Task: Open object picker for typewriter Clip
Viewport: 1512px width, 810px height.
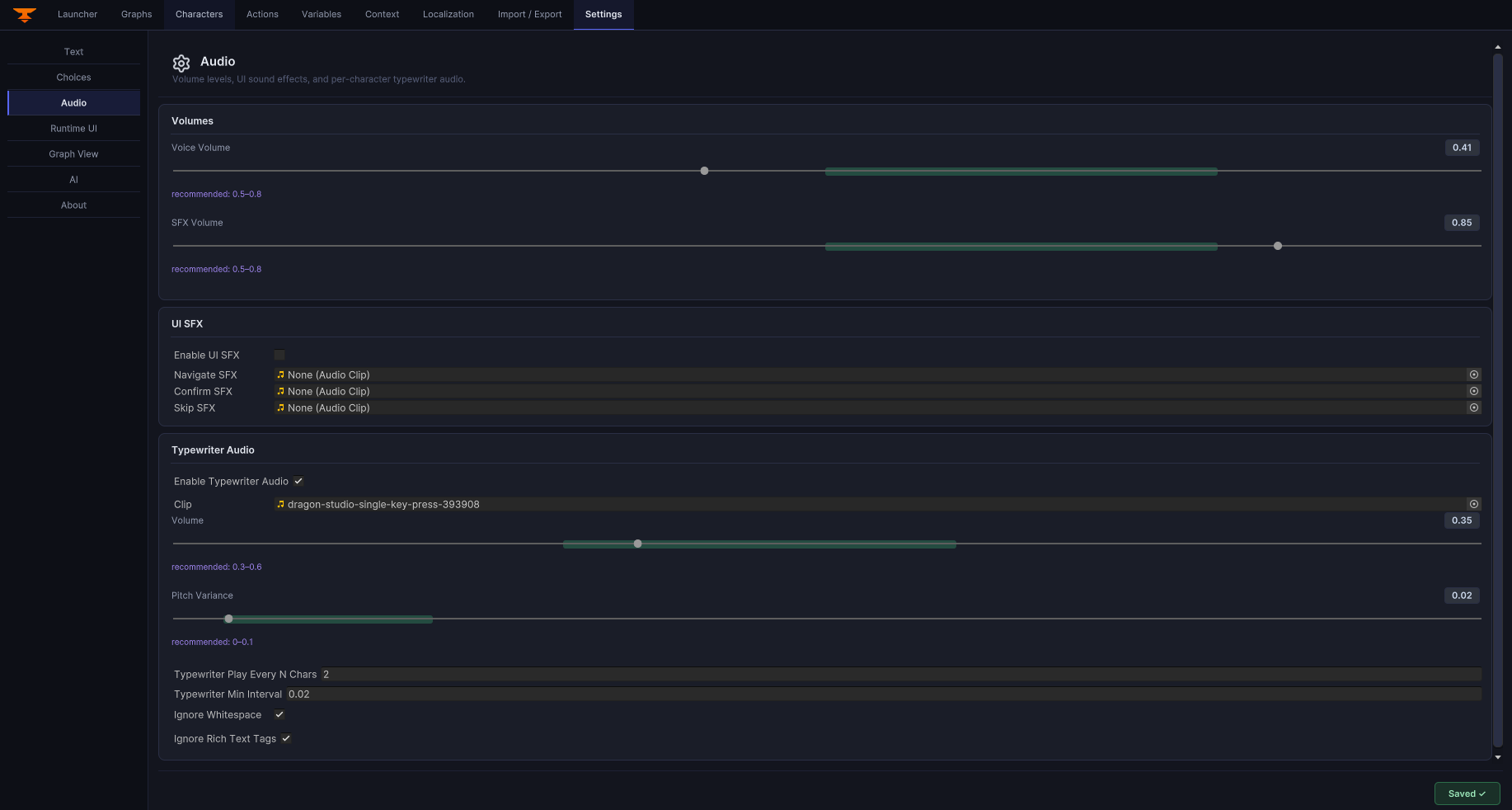Action: point(1474,504)
